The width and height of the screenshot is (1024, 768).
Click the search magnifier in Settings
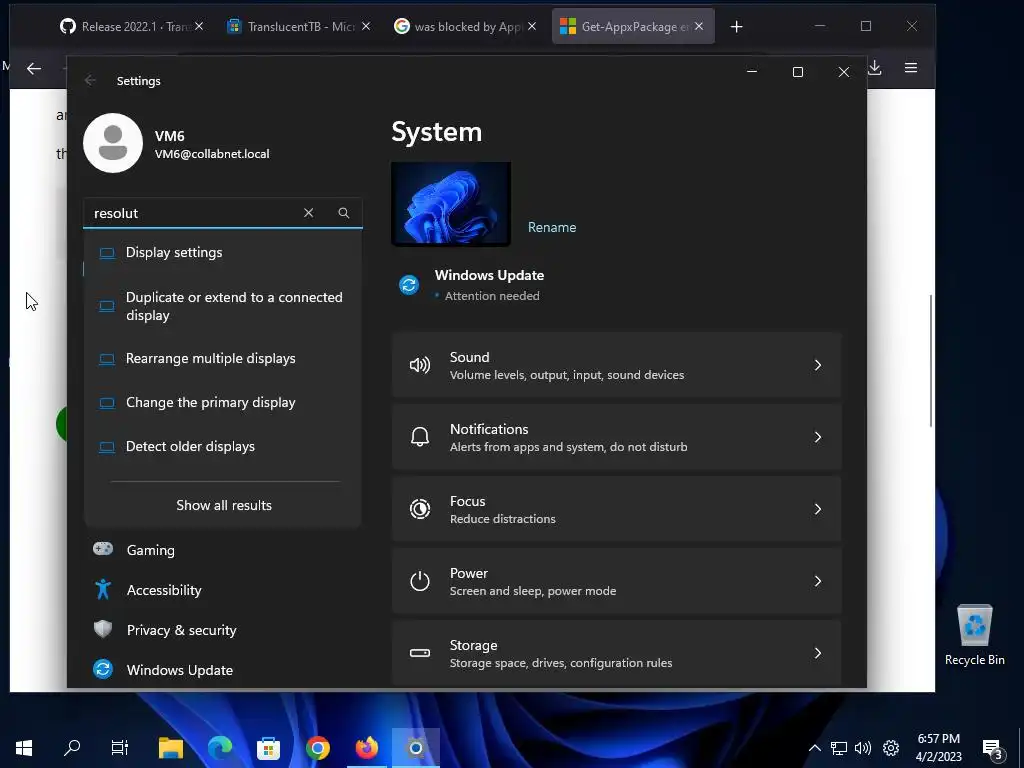[344, 213]
